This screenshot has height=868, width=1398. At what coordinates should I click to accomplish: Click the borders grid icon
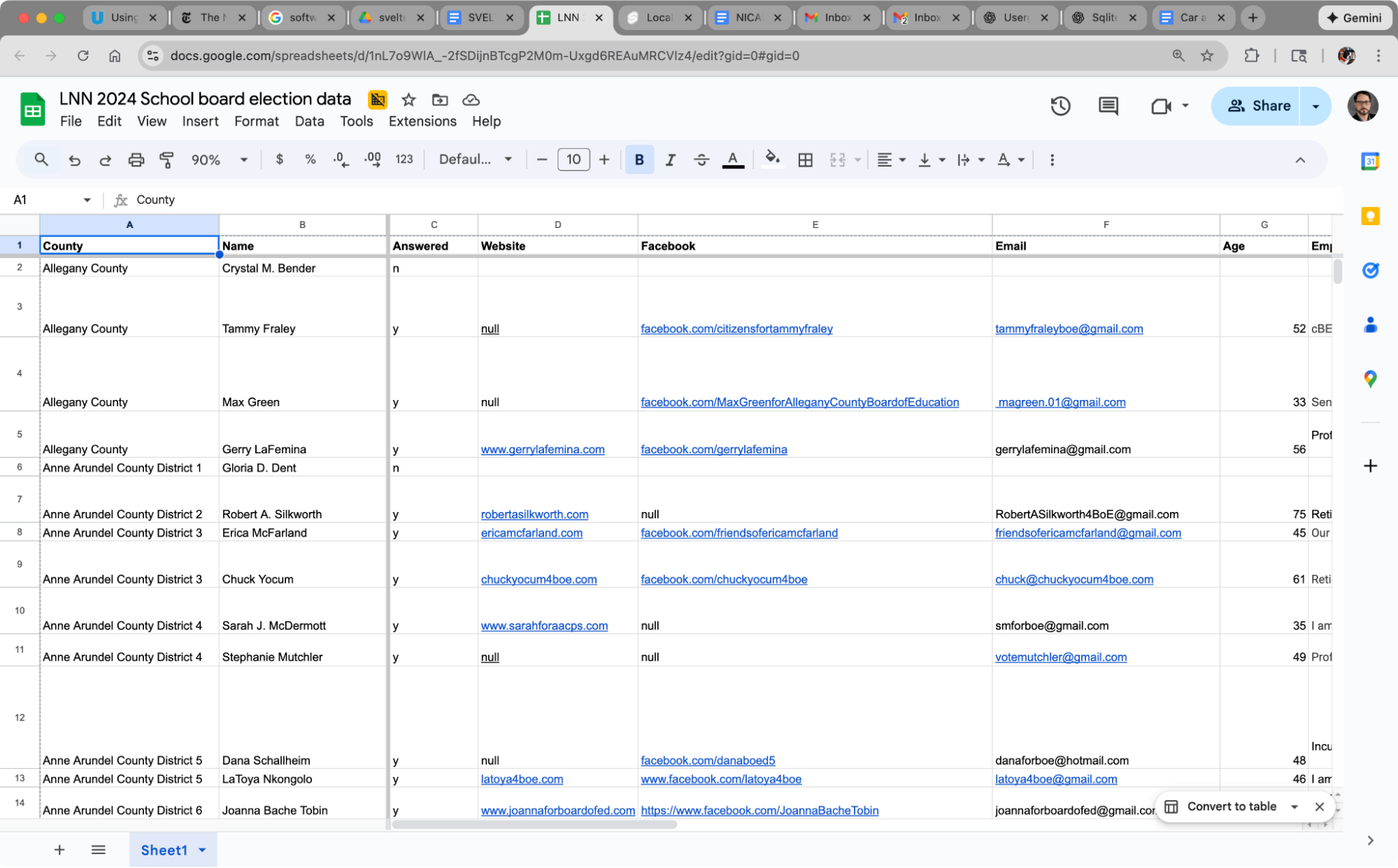click(x=805, y=159)
